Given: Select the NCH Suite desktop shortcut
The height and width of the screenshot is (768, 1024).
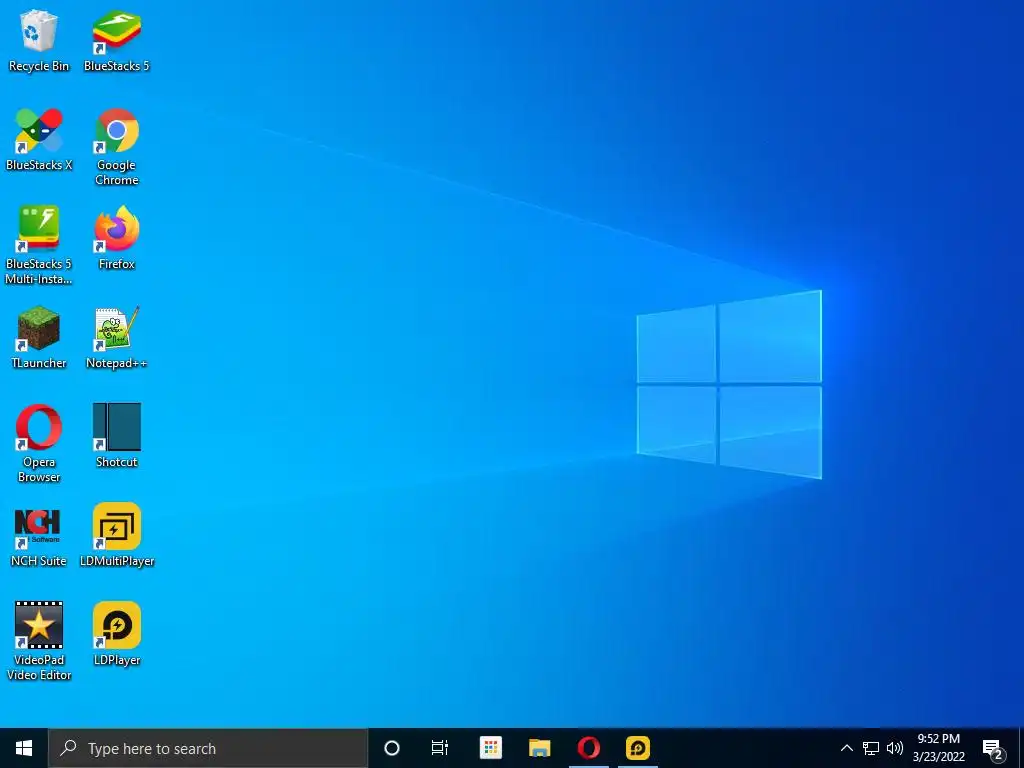Looking at the screenshot, I should click(x=39, y=536).
